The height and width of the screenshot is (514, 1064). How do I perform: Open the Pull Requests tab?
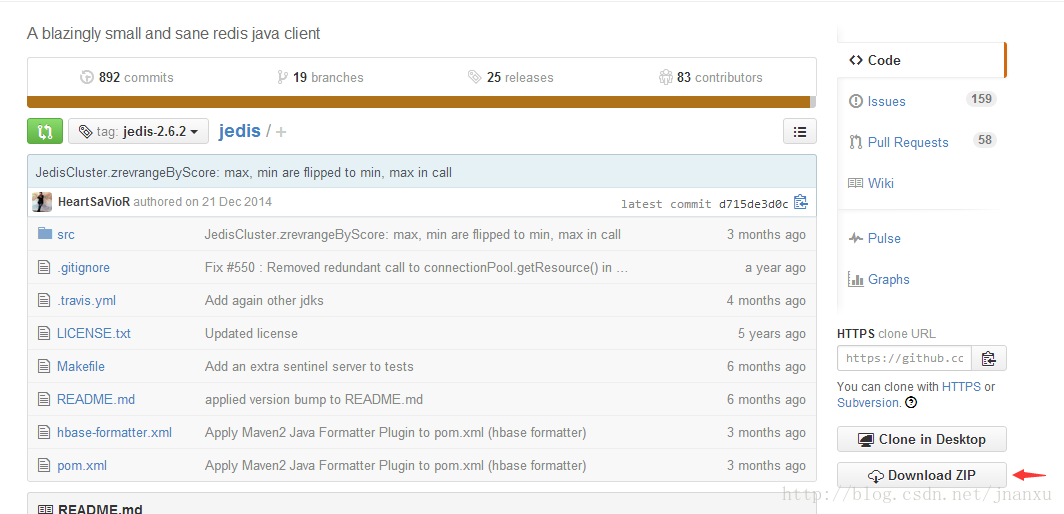click(907, 142)
